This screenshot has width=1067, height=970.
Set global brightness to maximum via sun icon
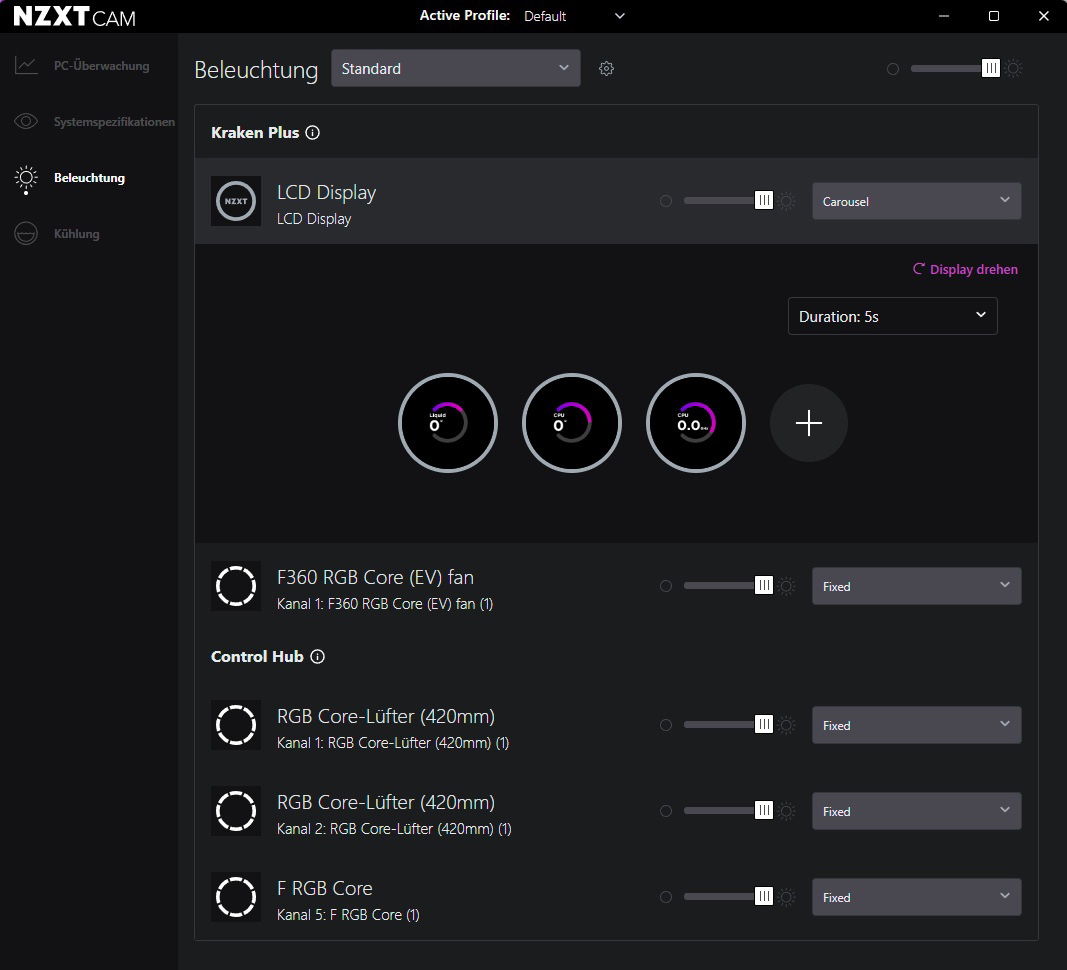[1013, 68]
